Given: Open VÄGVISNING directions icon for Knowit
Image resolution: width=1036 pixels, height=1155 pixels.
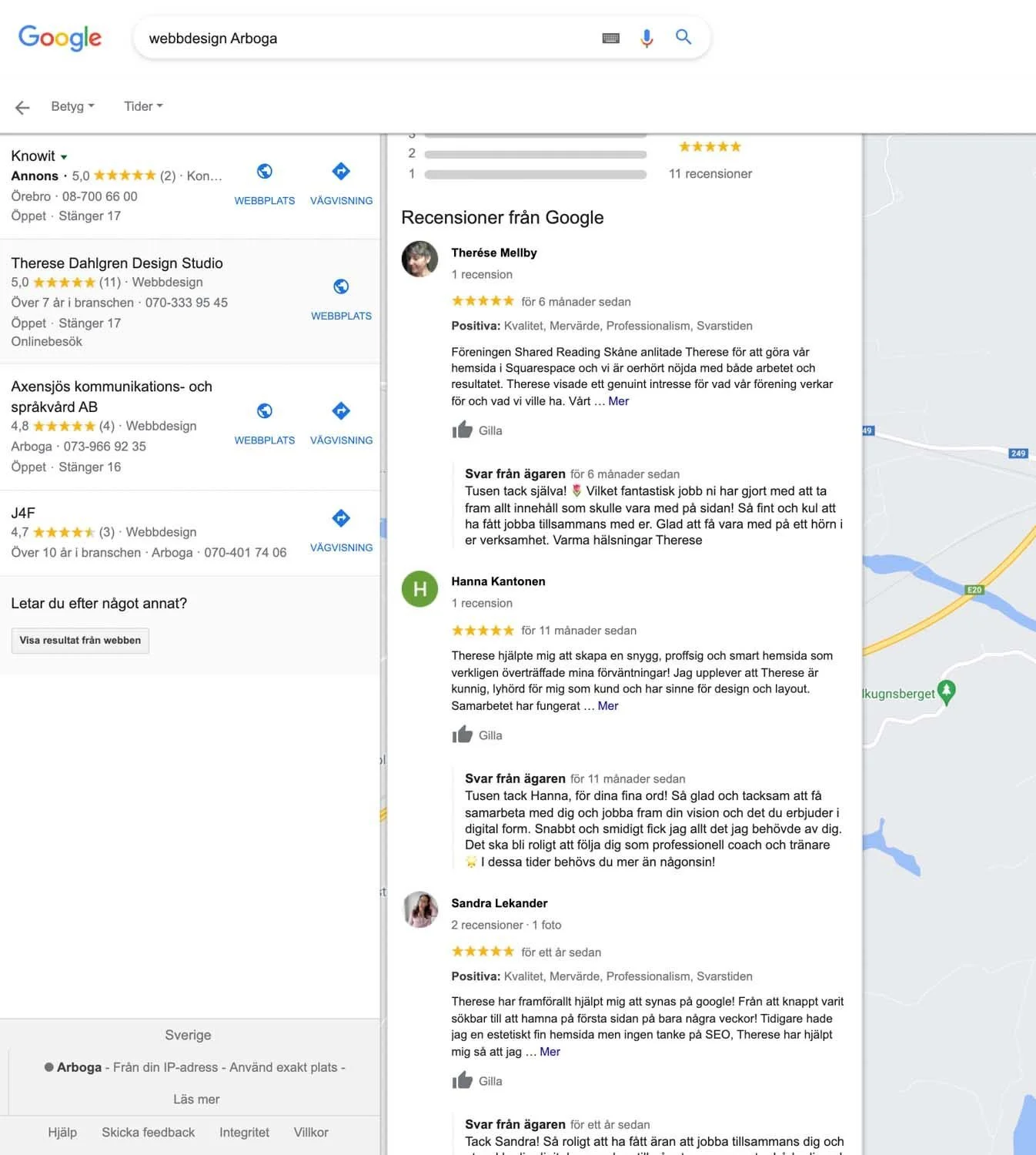Looking at the screenshot, I should pyautogui.click(x=340, y=171).
